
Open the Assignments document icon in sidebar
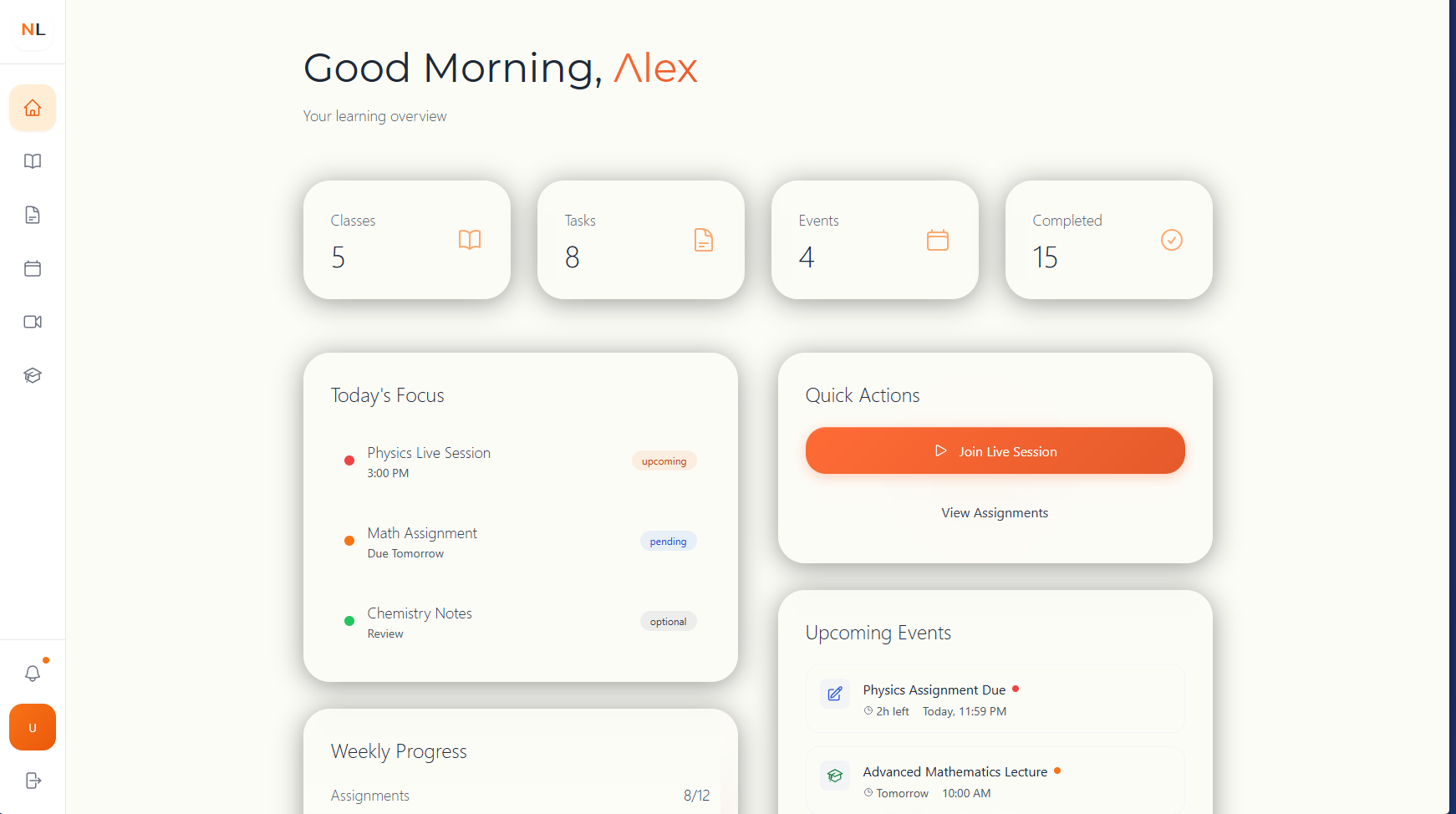pyautogui.click(x=33, y=215)
